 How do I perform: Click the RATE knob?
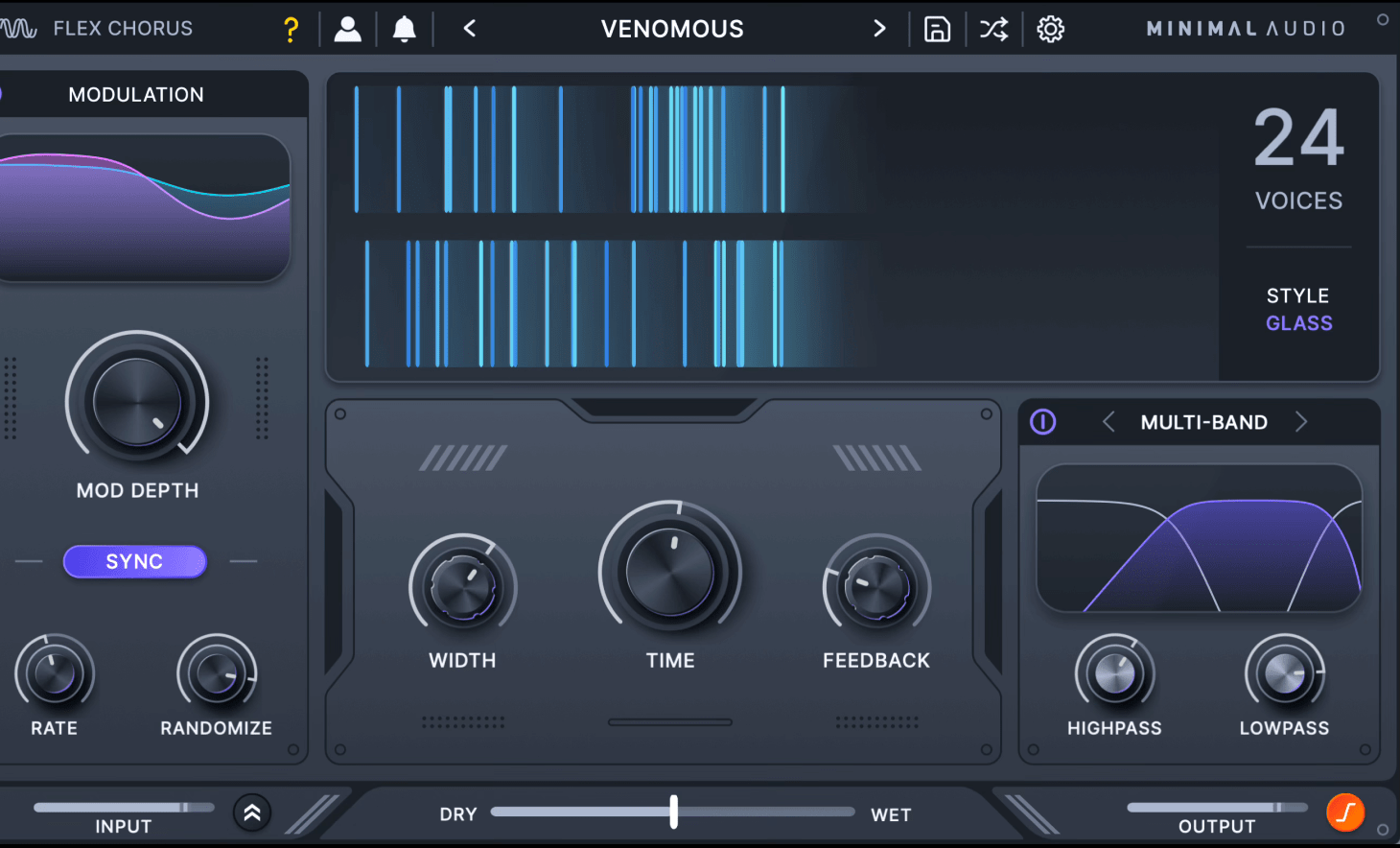click(55, 672)
